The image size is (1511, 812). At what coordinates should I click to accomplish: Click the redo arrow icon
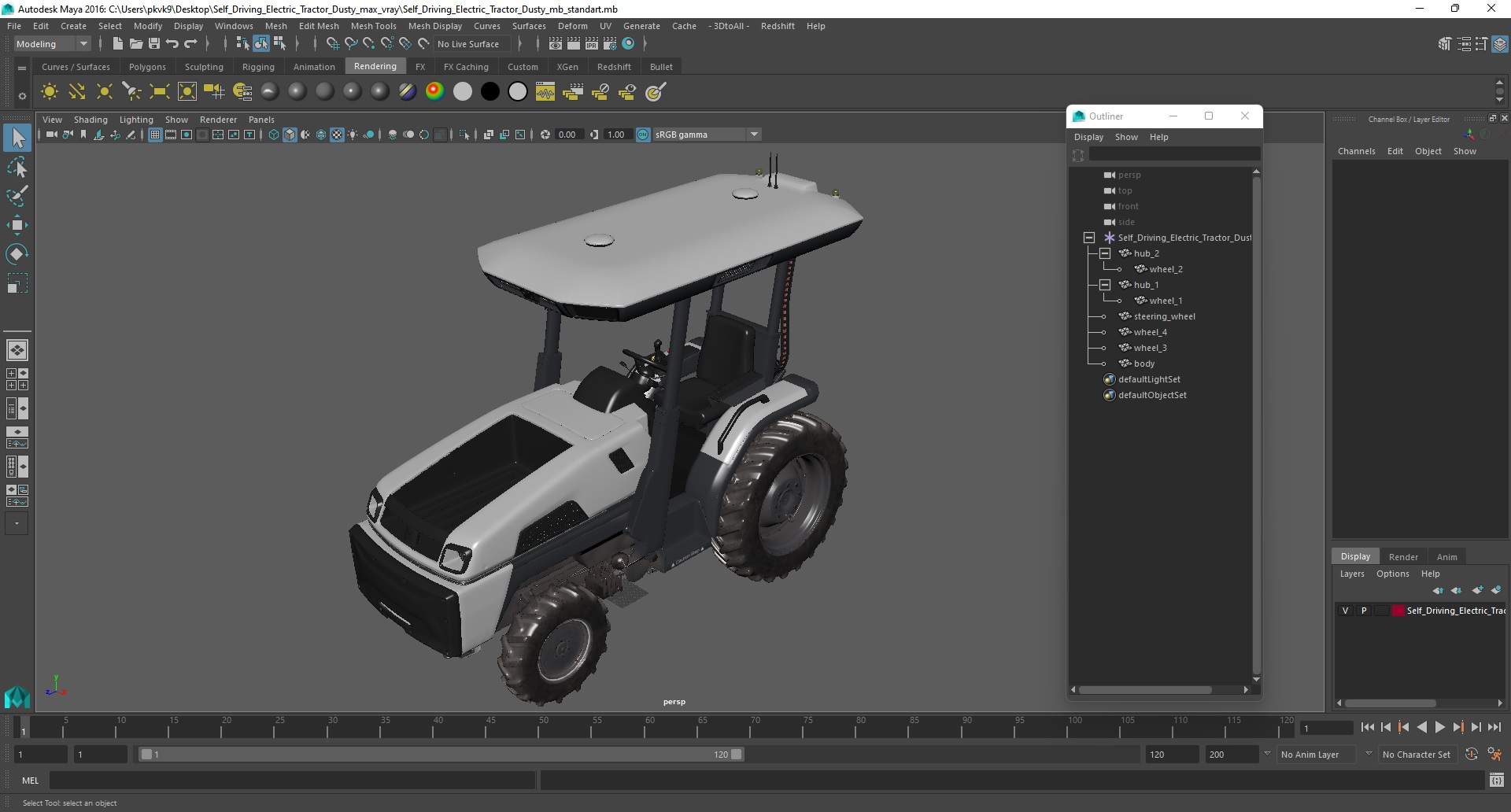pyautogui.click(x=190, y=44)
